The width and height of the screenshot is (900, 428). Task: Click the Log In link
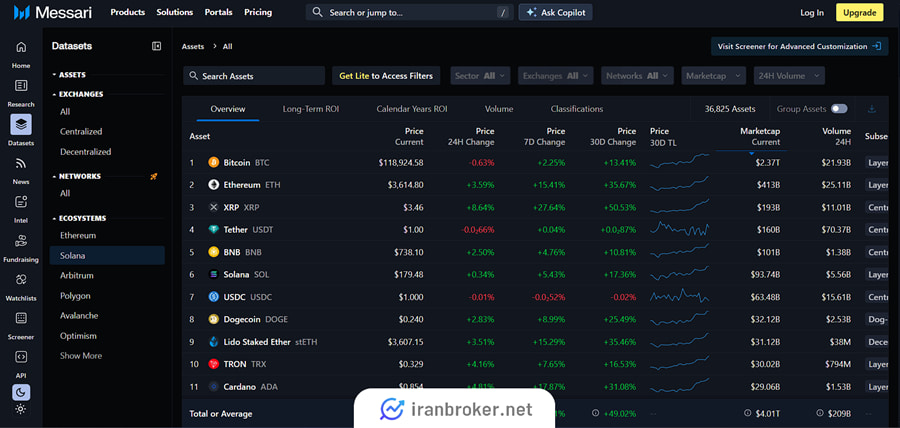point(812,13)
